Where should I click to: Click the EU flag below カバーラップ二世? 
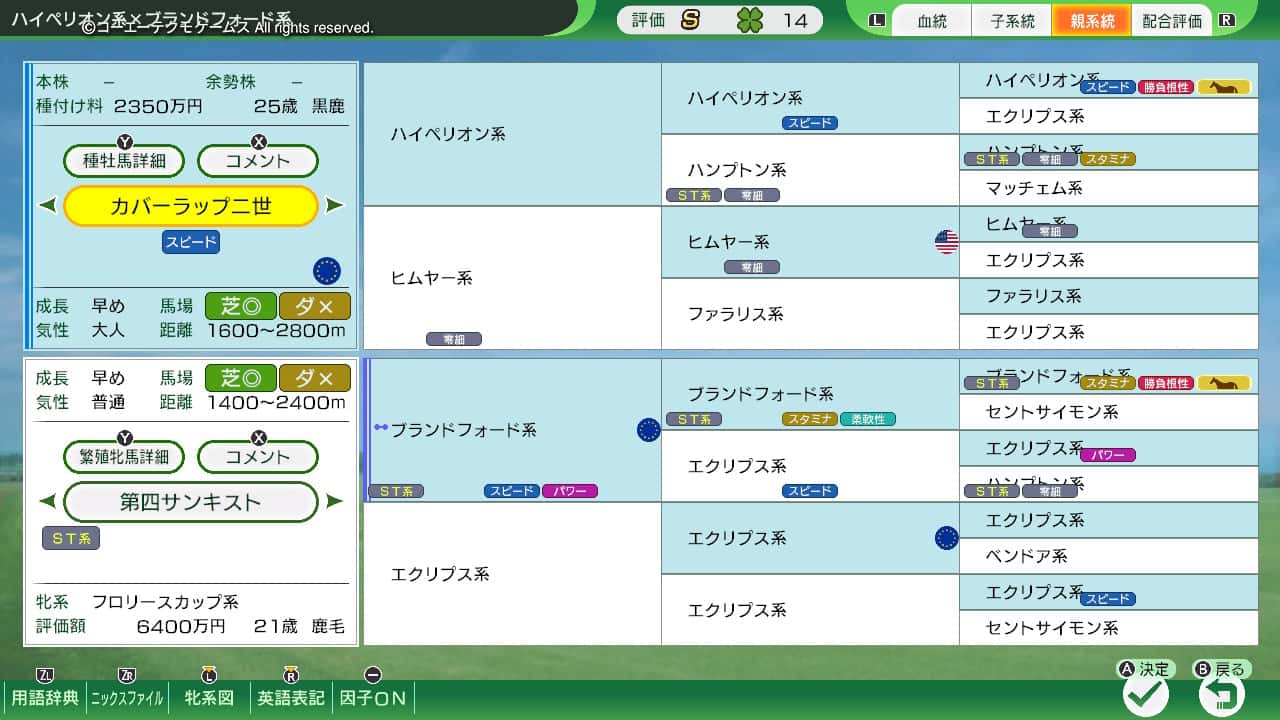tap(327, 269)
